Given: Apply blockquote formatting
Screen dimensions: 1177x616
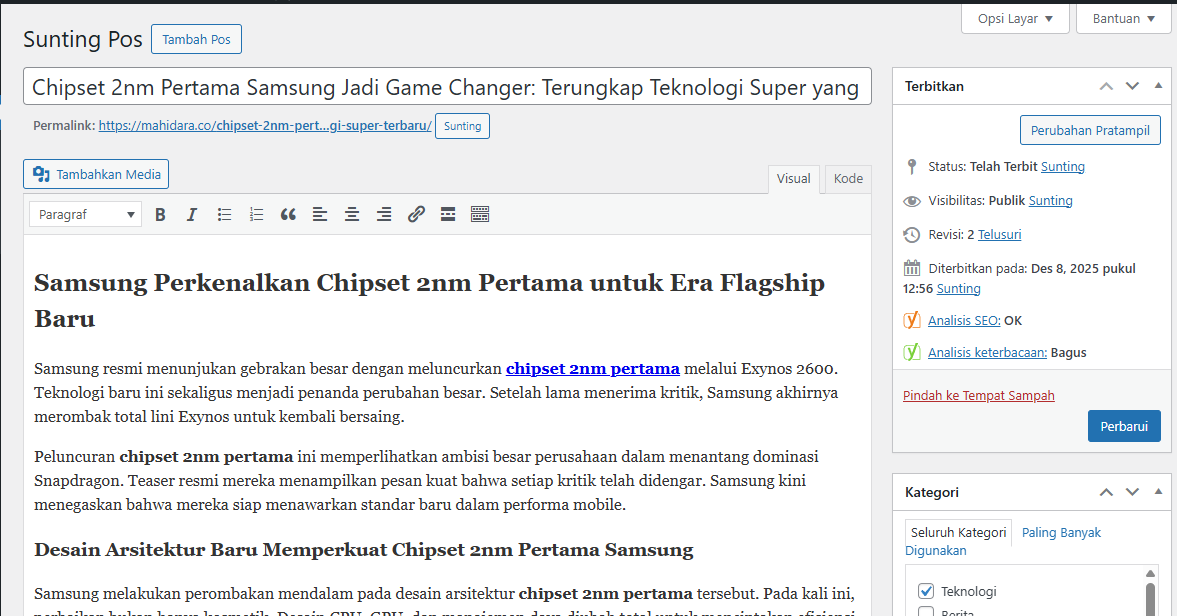Looking at the screenshot, I should [x=288, y=215].
